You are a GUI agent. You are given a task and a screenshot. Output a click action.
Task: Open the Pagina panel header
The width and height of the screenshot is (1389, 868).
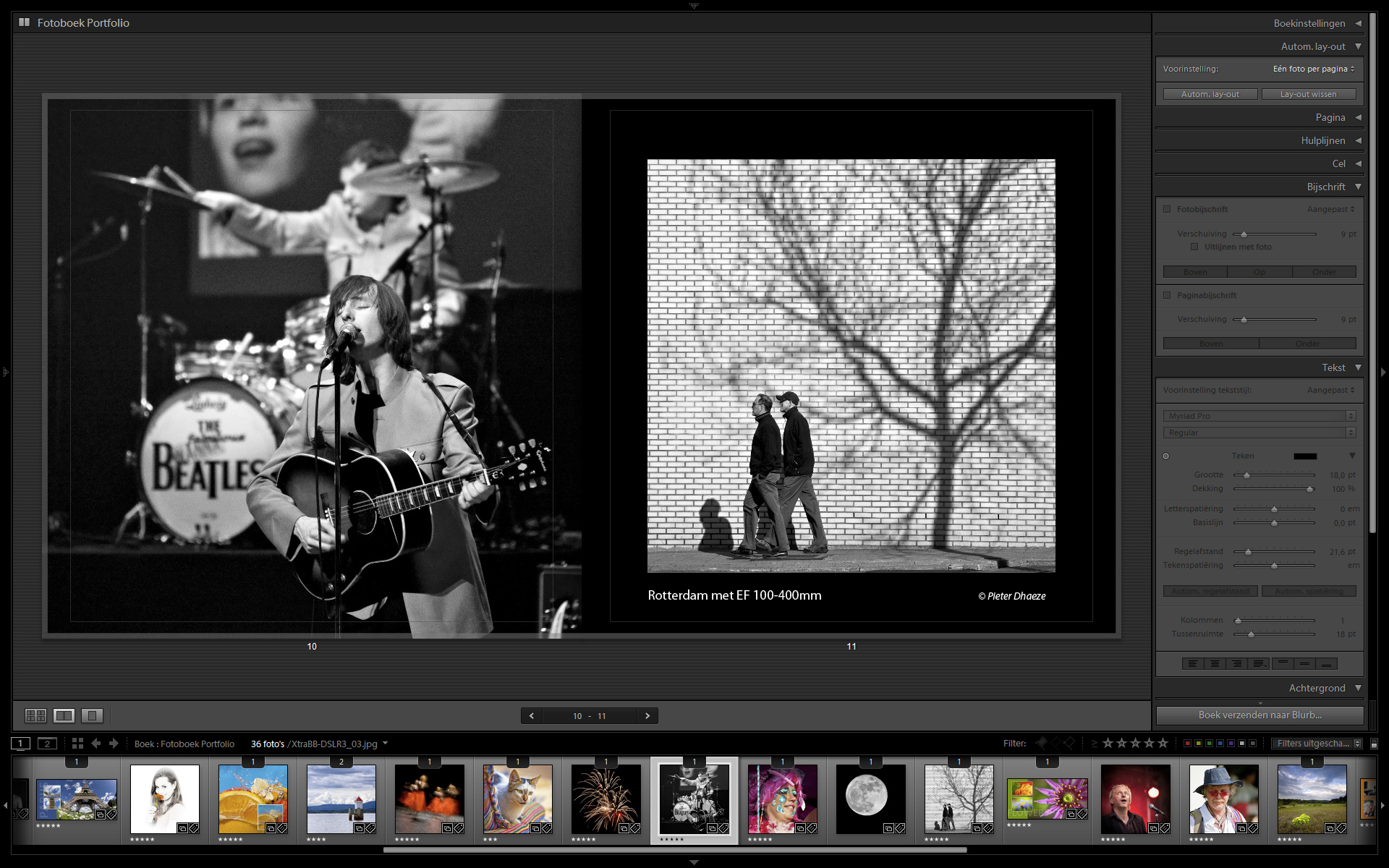(1330, 117)
